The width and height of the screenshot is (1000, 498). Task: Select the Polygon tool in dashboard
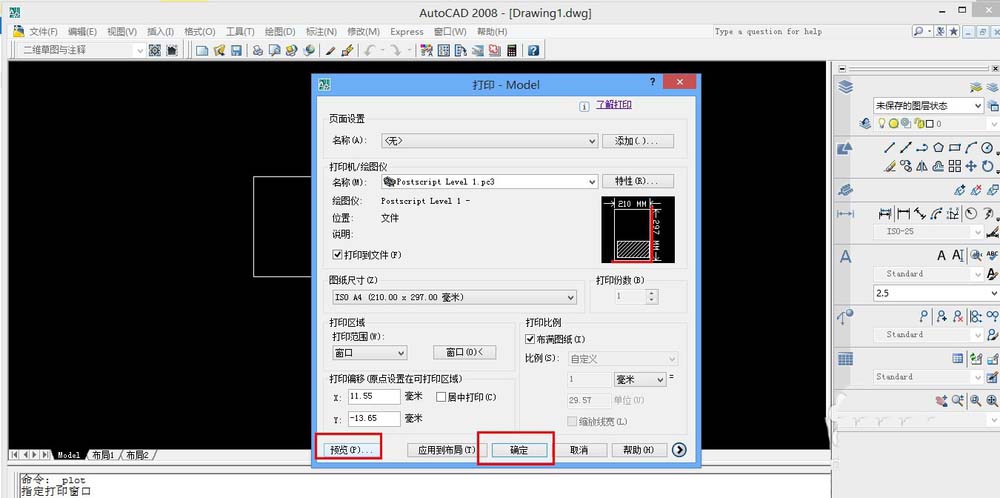pyautogui.click(x=938, y=148)
